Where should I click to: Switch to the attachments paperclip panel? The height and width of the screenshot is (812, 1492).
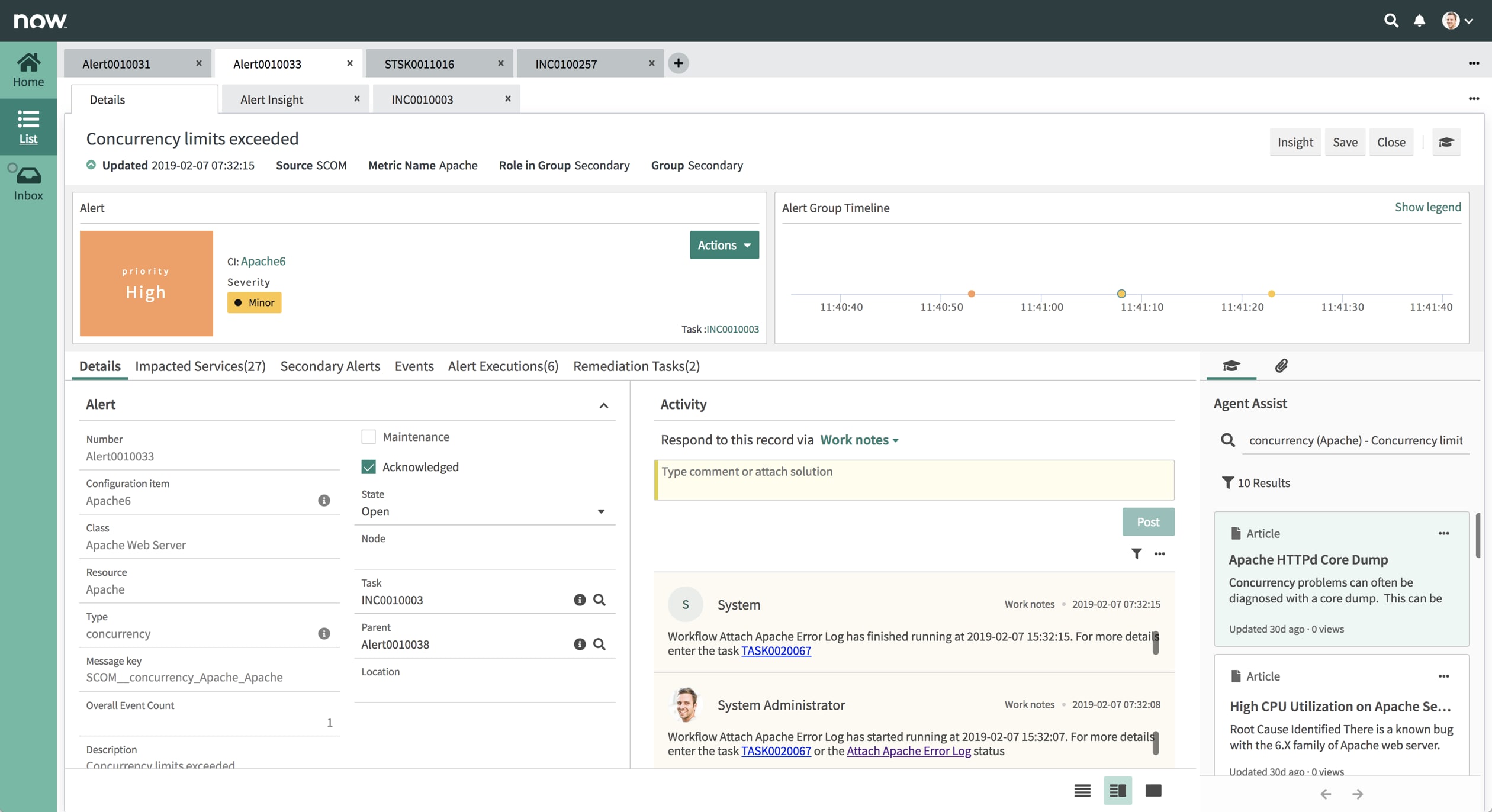[1281, 366]
